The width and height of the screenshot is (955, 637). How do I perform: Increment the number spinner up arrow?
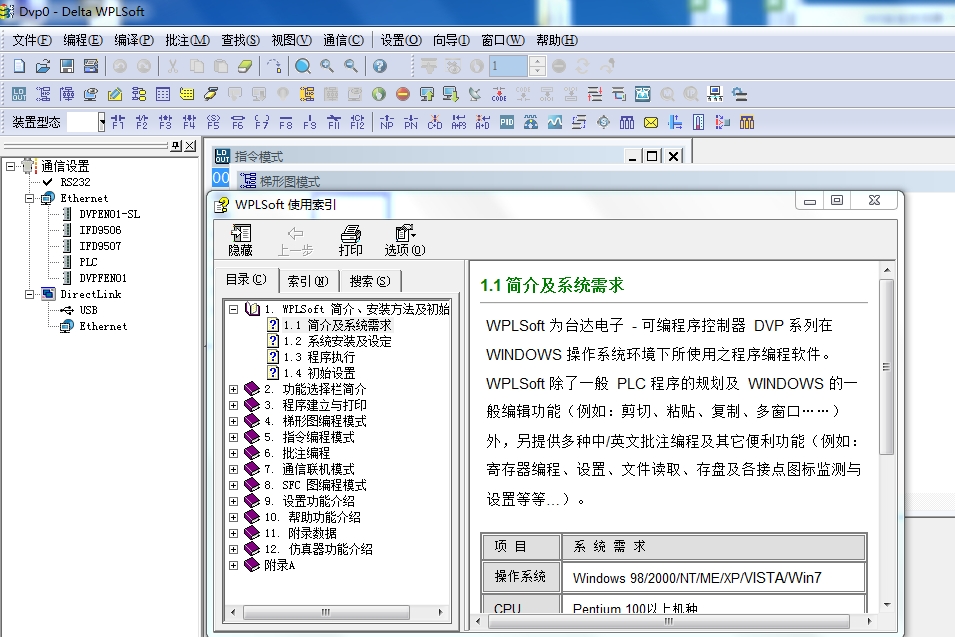pyautogui.click(x=537, y=61)
